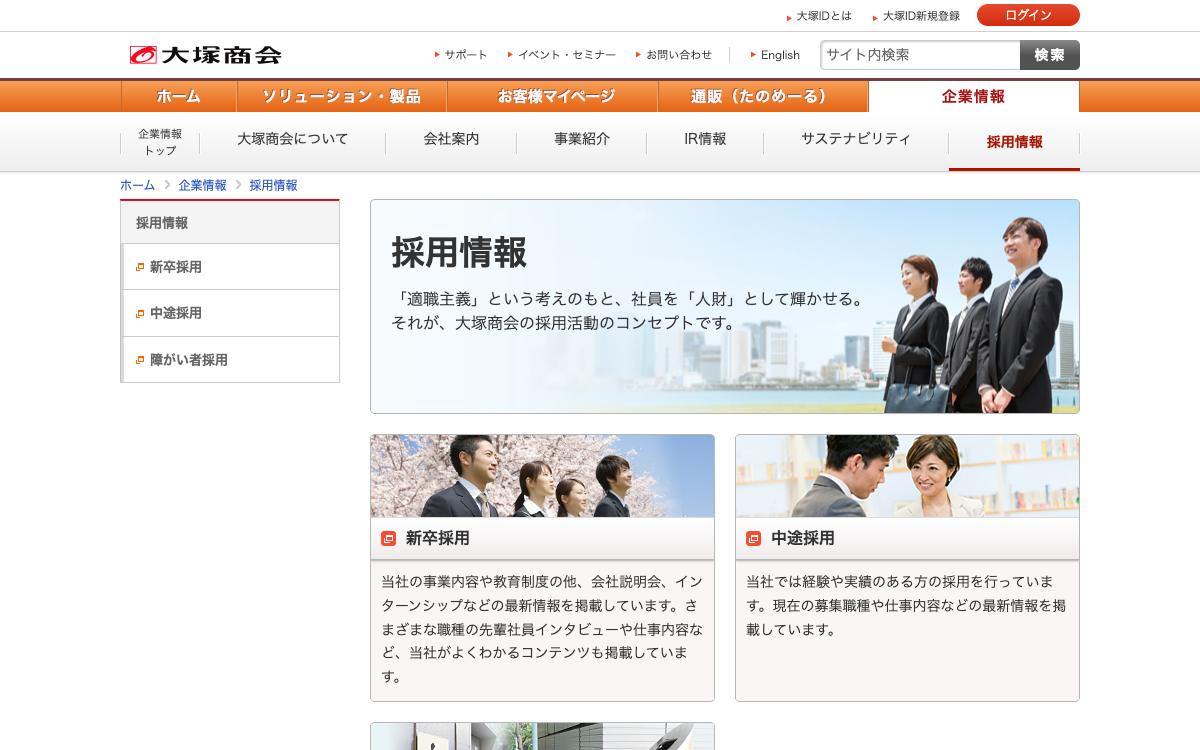Click the 検索 search button
The height and width of the screenshot is (750, 1200).
point(1050,55)
